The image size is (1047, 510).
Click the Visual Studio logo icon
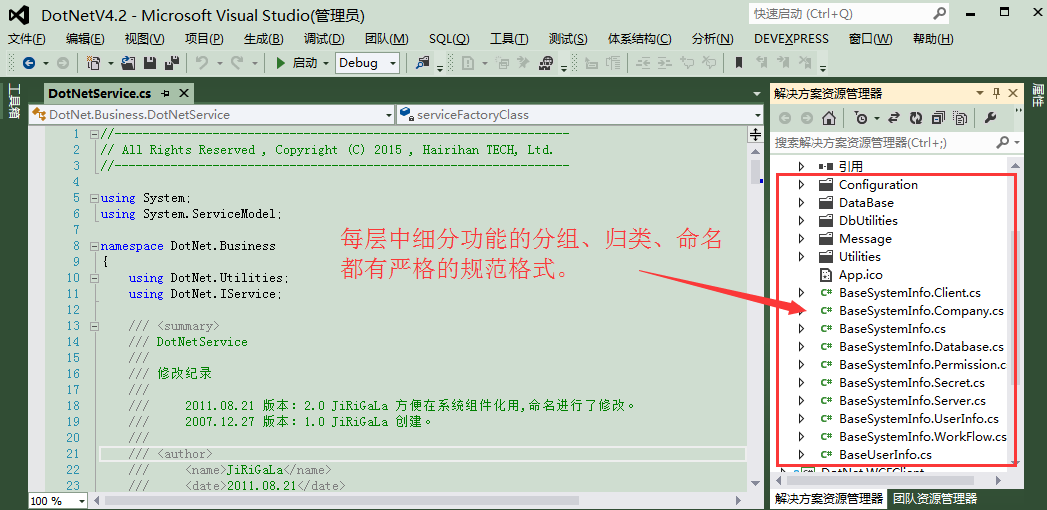(21, 15)
